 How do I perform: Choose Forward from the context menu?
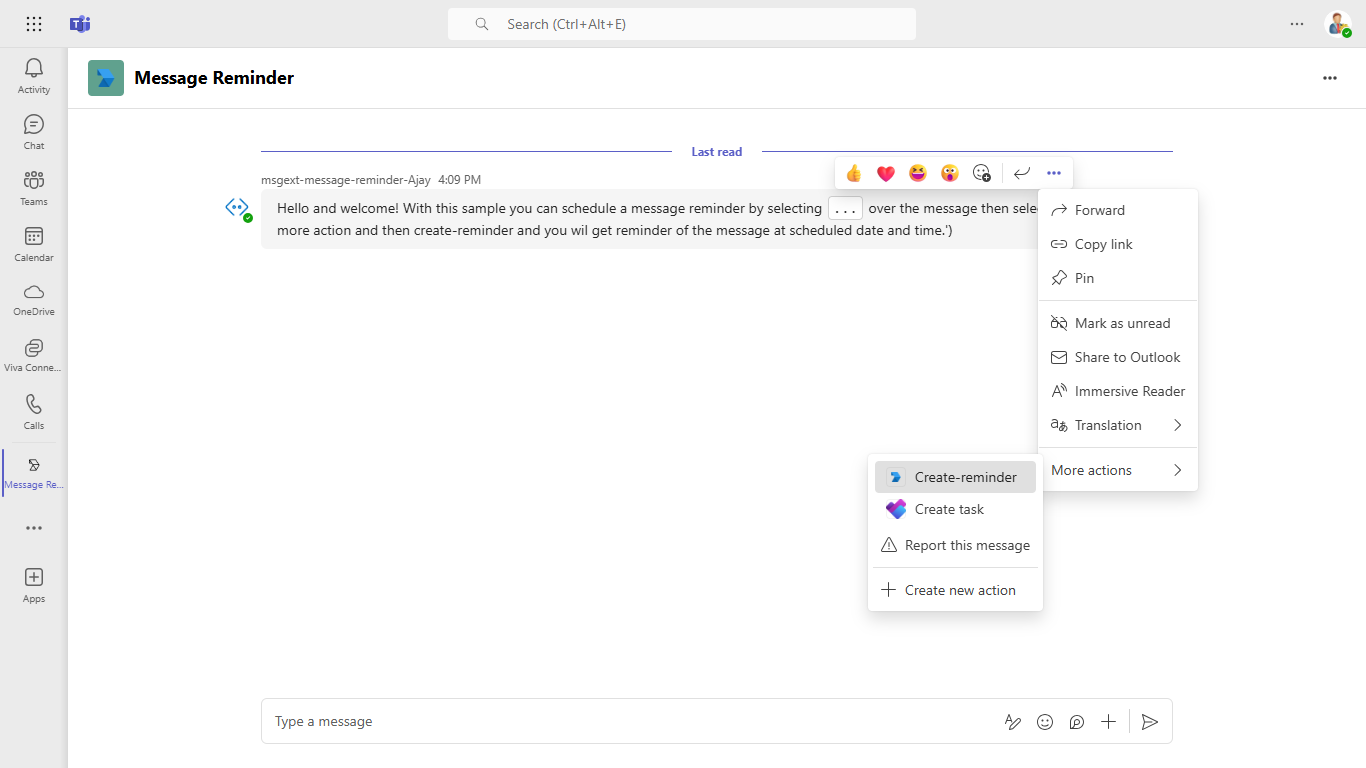[x=1118, y=210]
